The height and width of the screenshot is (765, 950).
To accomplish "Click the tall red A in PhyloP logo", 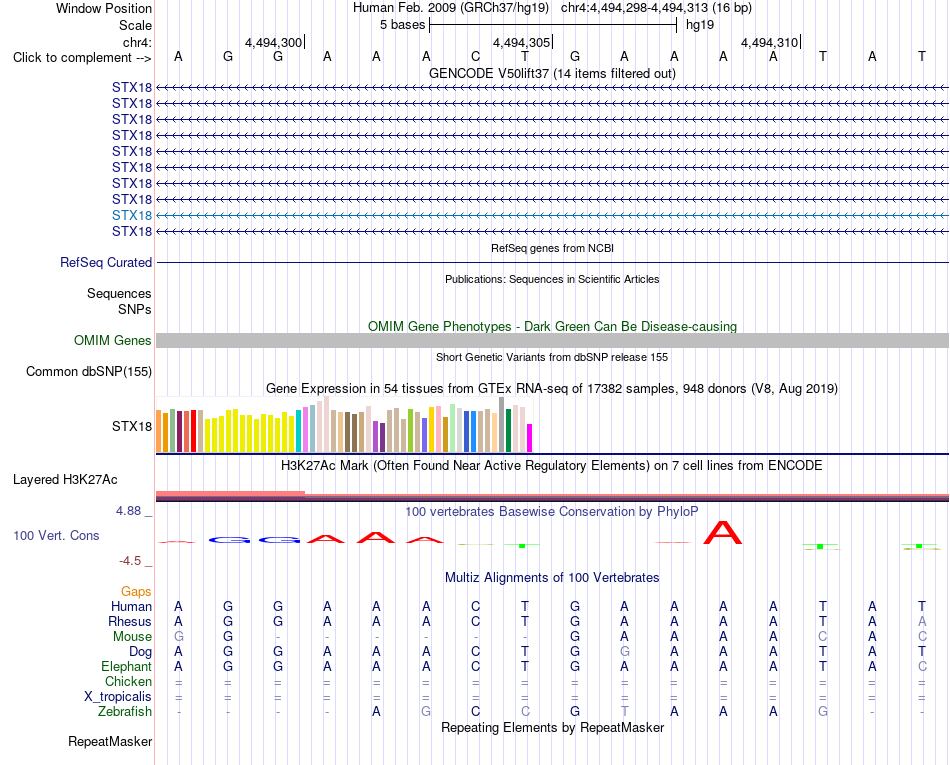I will [723, 532].
